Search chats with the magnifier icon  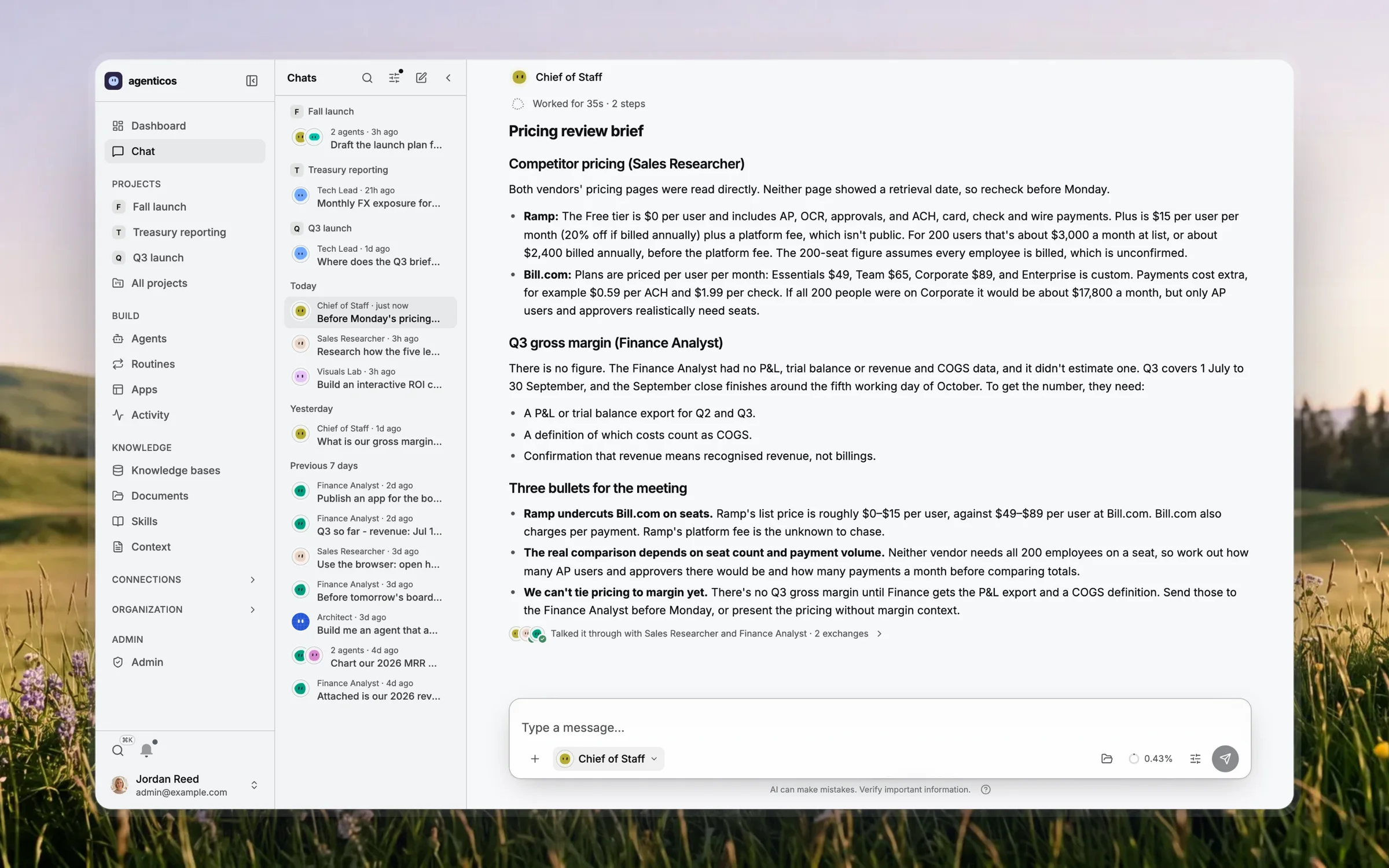pyautogui.click(x=367, y=78)
